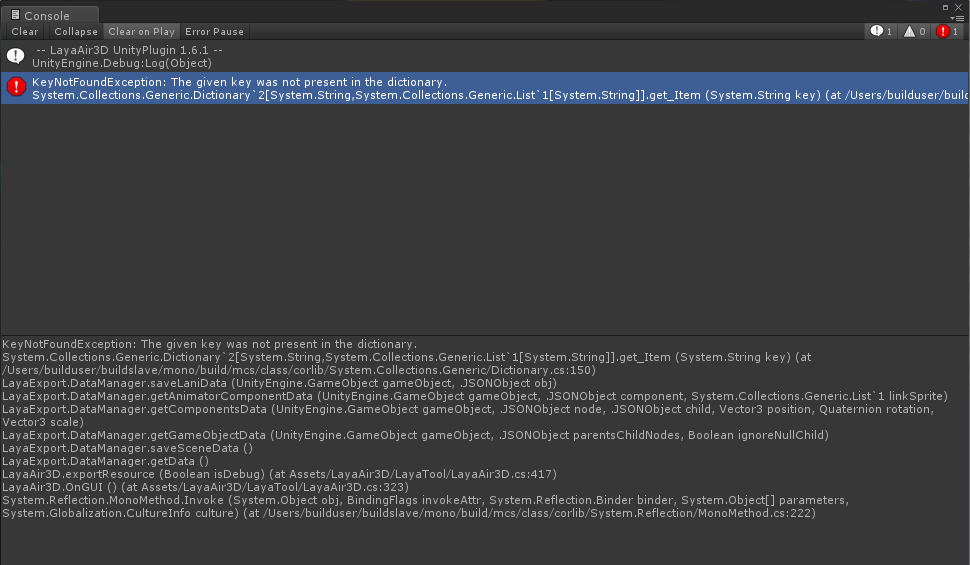The width and height of the screenshot is (970, 565).
Task: Click the divider above the details pane
Action: [485, 335]
